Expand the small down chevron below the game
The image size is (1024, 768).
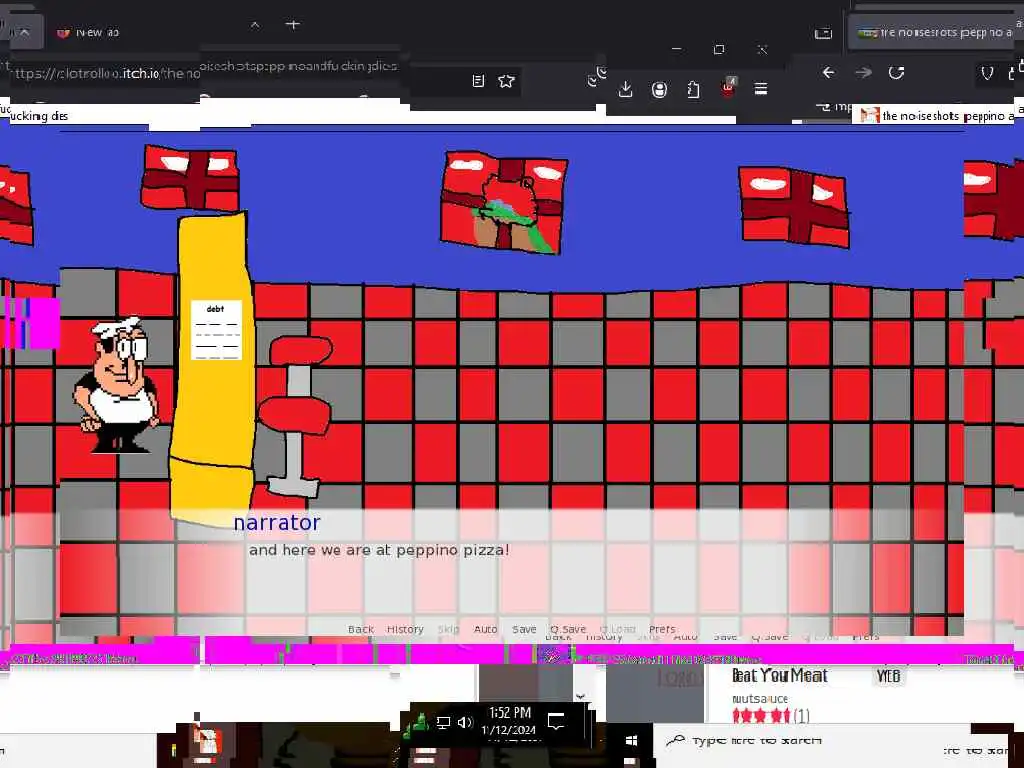[580, 697]
